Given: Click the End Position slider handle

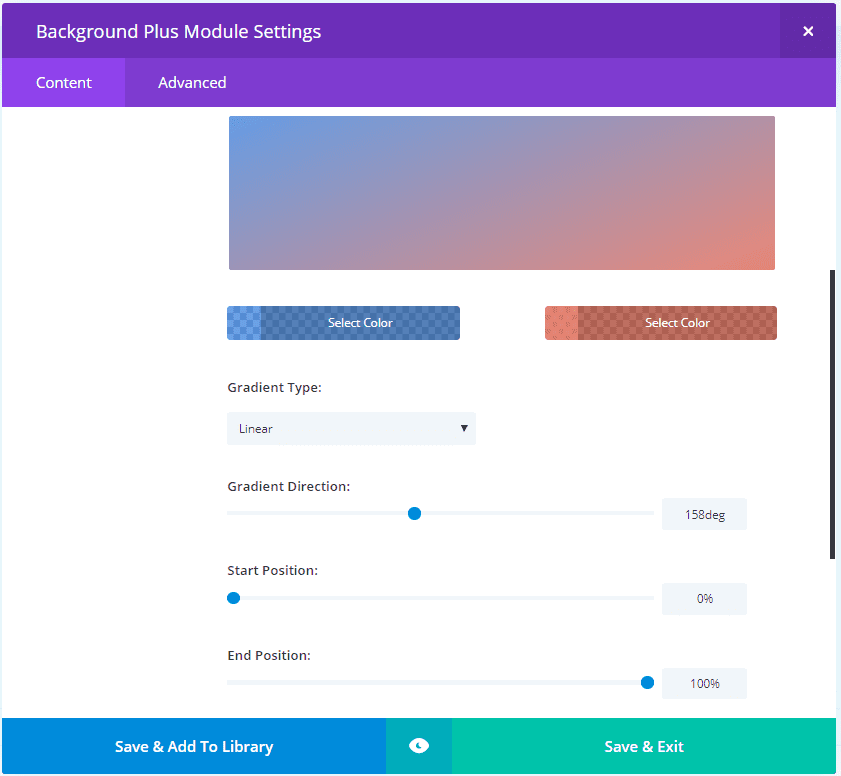Looking at the screenshot, I should coord(647,683).
